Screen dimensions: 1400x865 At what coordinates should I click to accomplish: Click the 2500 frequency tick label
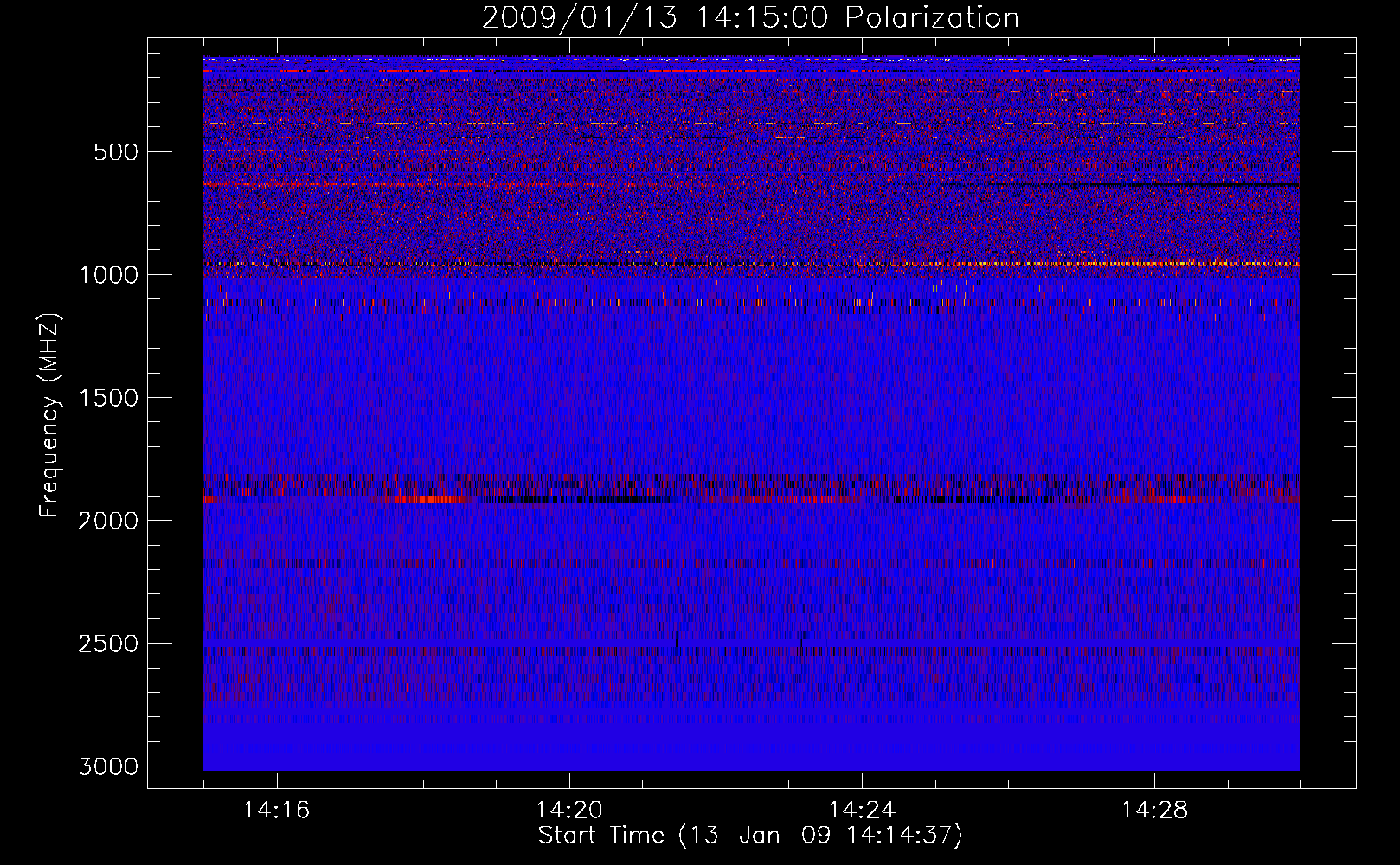[x=108, y=644]
